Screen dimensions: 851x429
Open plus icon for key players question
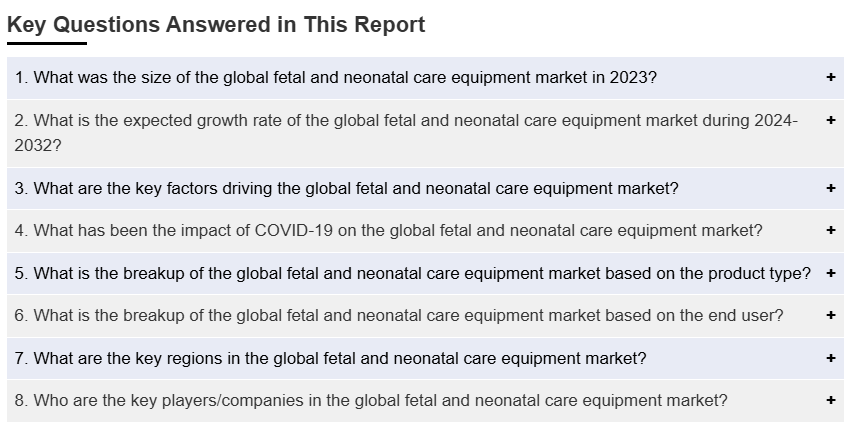(x=830, y=400)
